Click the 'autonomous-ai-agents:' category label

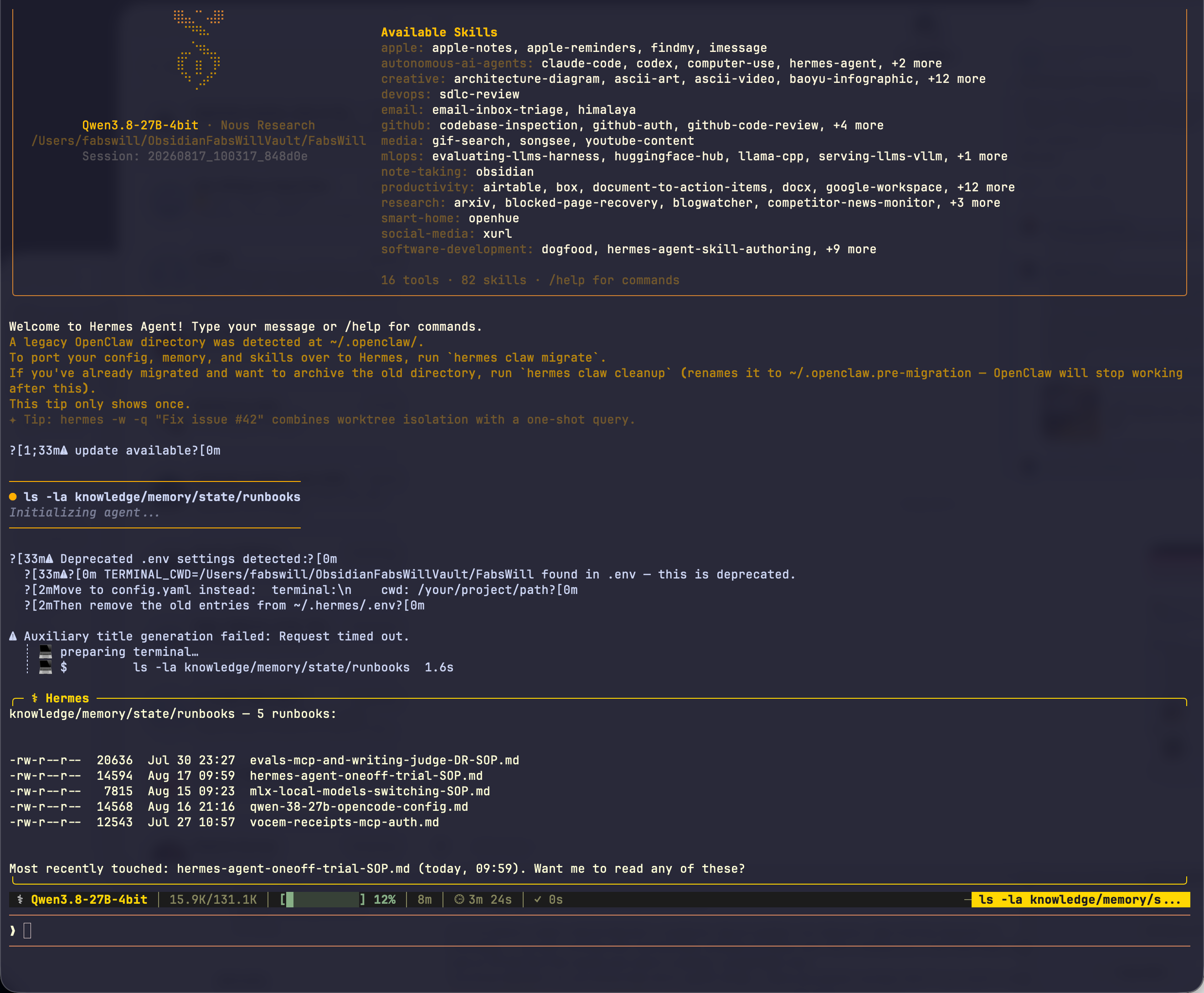pos(457,63)
